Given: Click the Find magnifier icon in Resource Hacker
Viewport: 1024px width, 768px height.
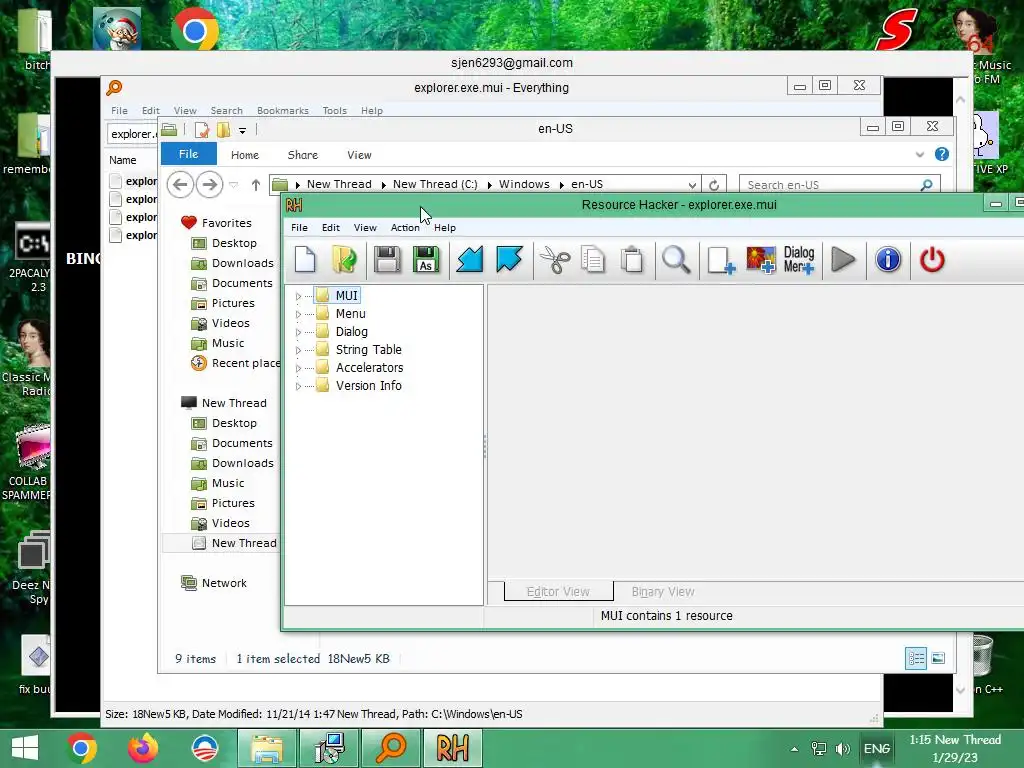Looking at the screenshot, I should click(676, 260).
